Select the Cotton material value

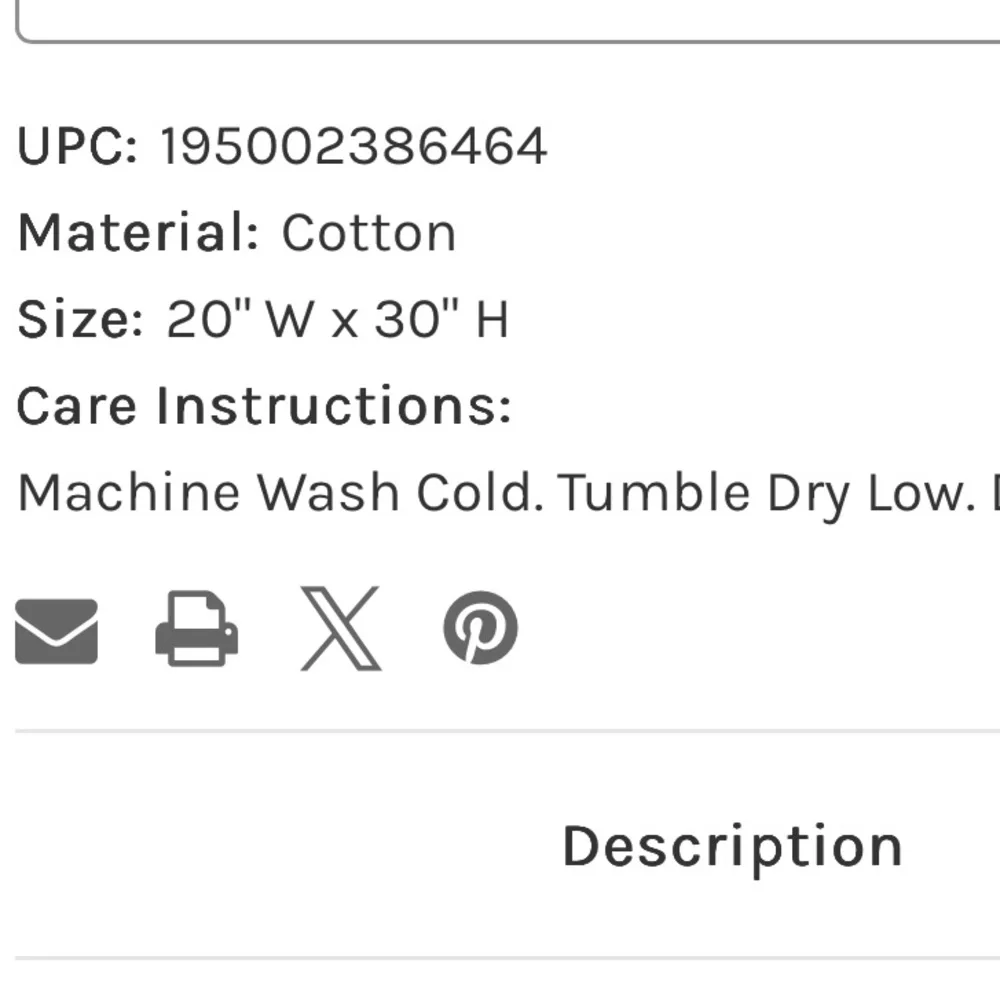point(369,233)
